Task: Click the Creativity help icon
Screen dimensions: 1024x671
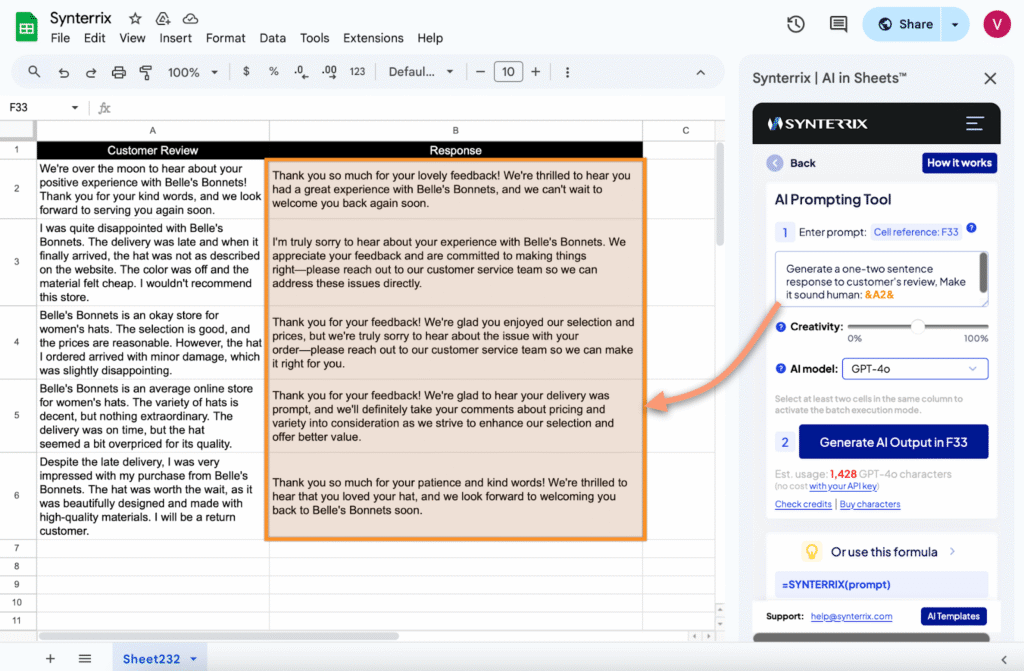Action: (x=780, y=327)
